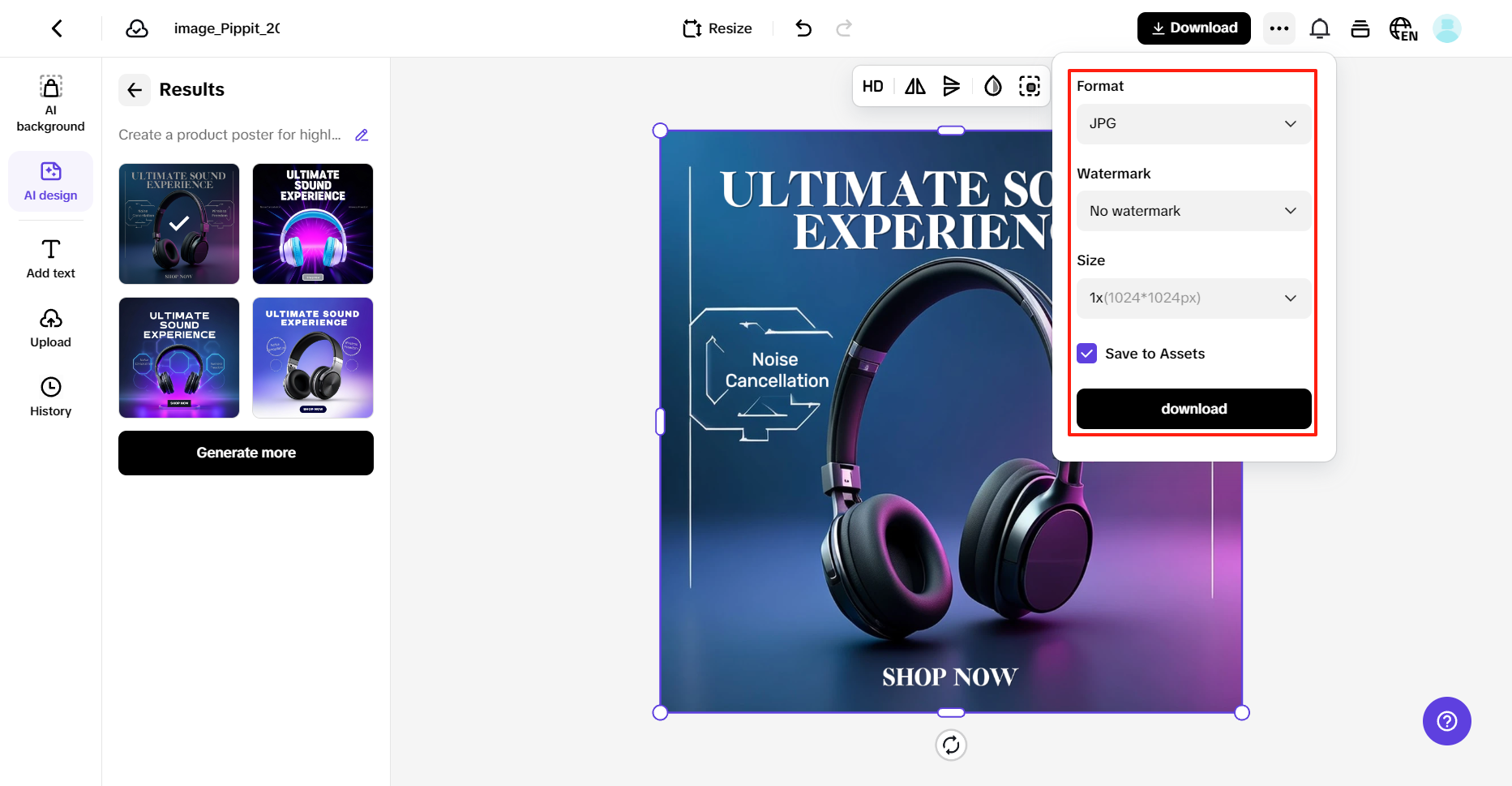Image resolution: width=1512 pixels, height=786 pixels.
Task: Edit the prompt with the pencil icon
Action: point(362,135)
